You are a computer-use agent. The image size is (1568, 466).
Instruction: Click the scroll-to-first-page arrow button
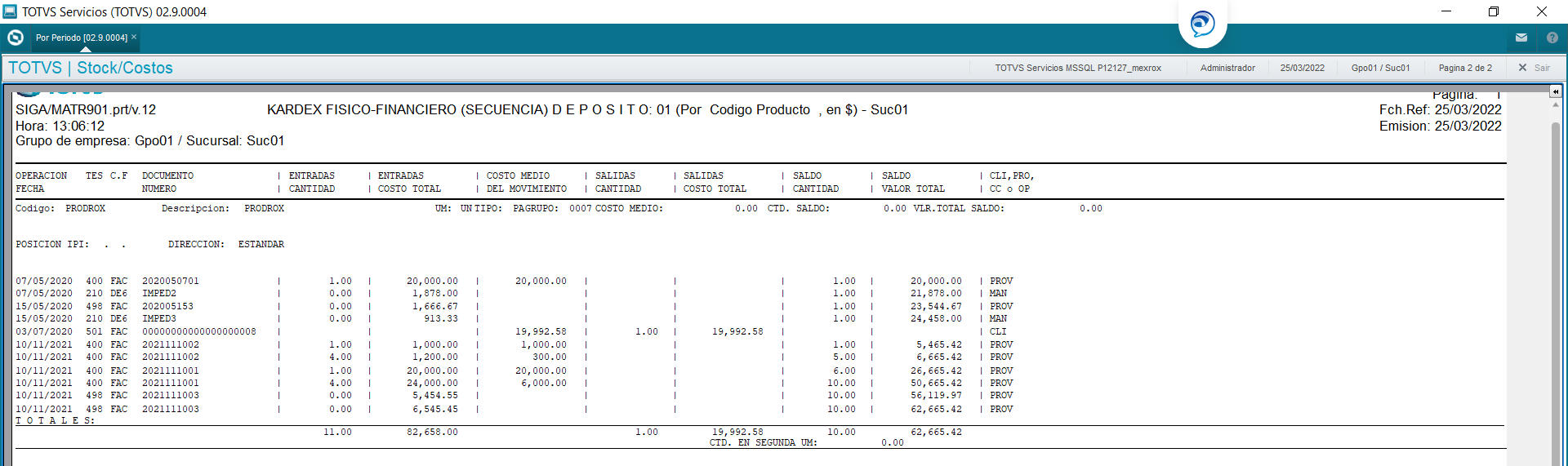[x=1556, y=91]
